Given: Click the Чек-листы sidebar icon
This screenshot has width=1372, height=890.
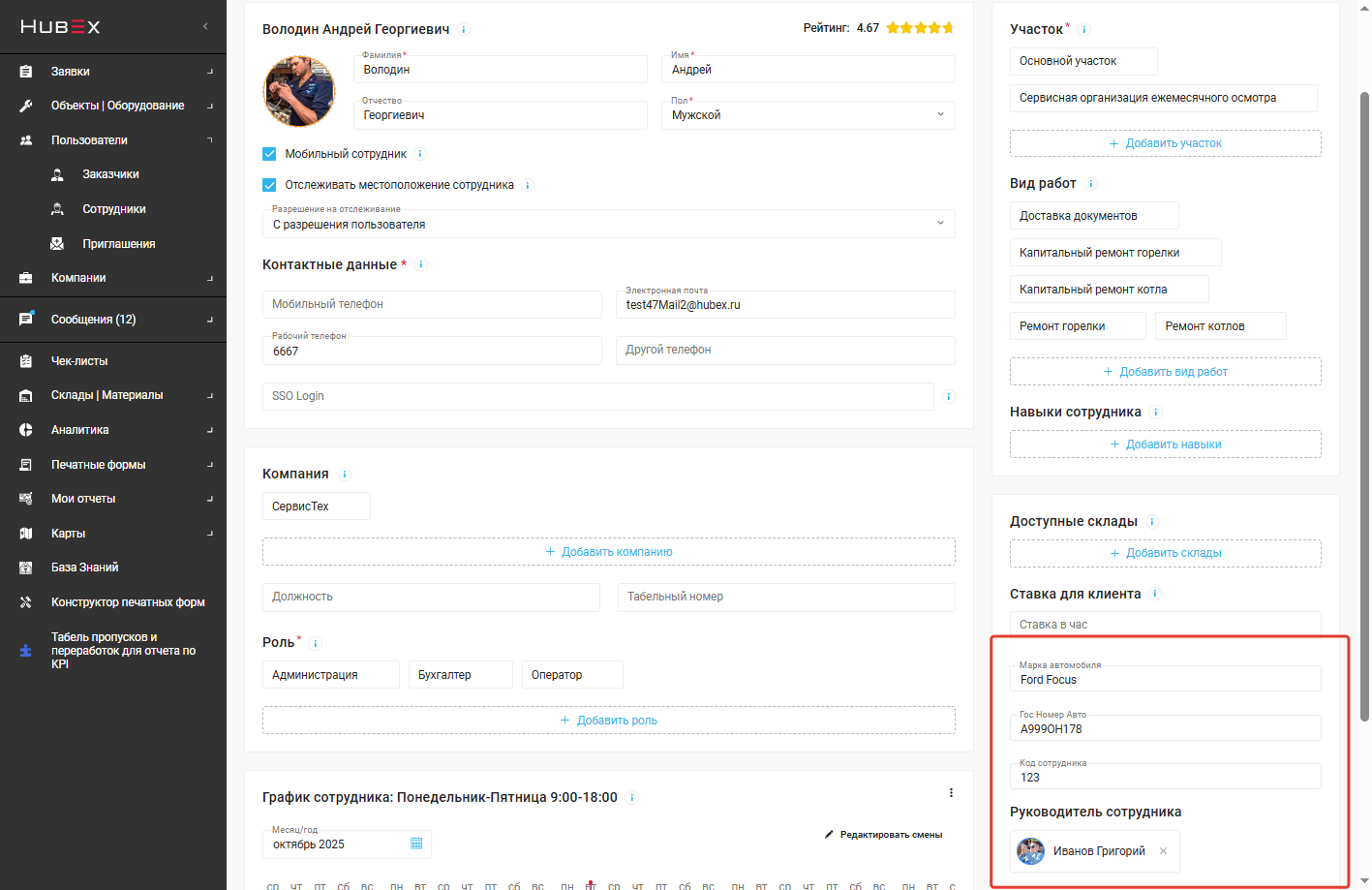Looking at the screenshot, I should 26,361.
